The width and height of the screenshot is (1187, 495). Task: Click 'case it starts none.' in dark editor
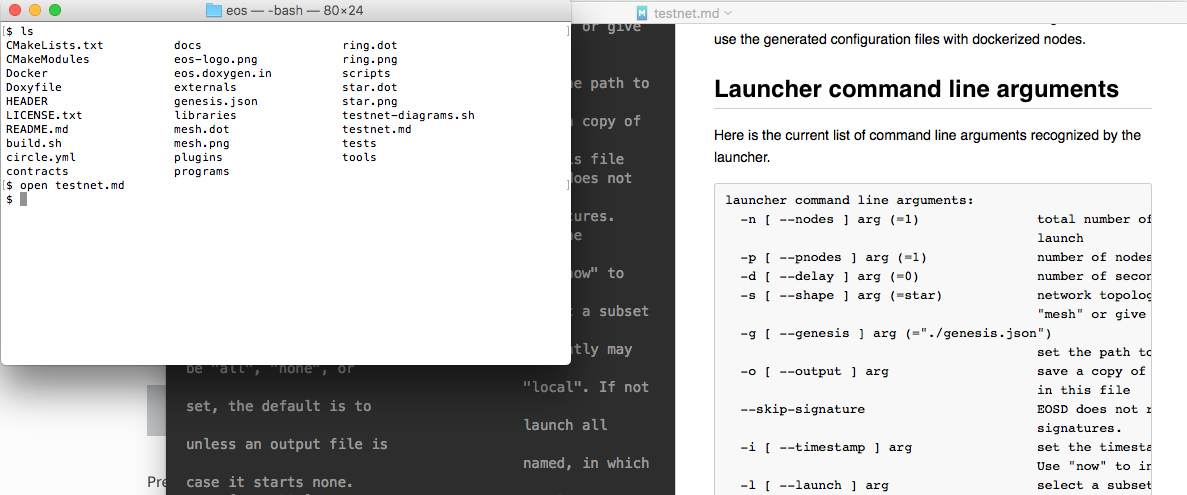click(x=270, y=482)
